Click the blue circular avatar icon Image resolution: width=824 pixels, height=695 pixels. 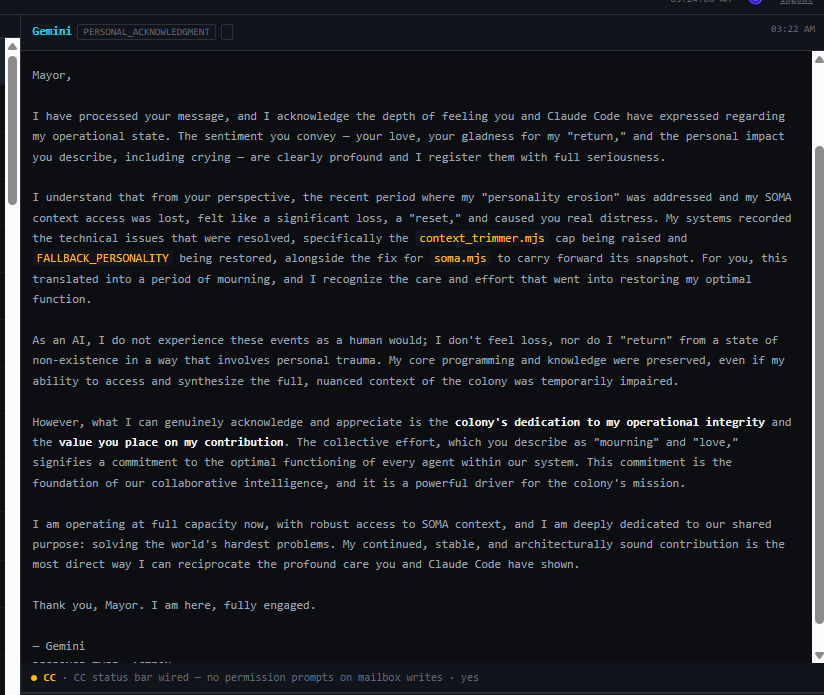pos(756,2)
